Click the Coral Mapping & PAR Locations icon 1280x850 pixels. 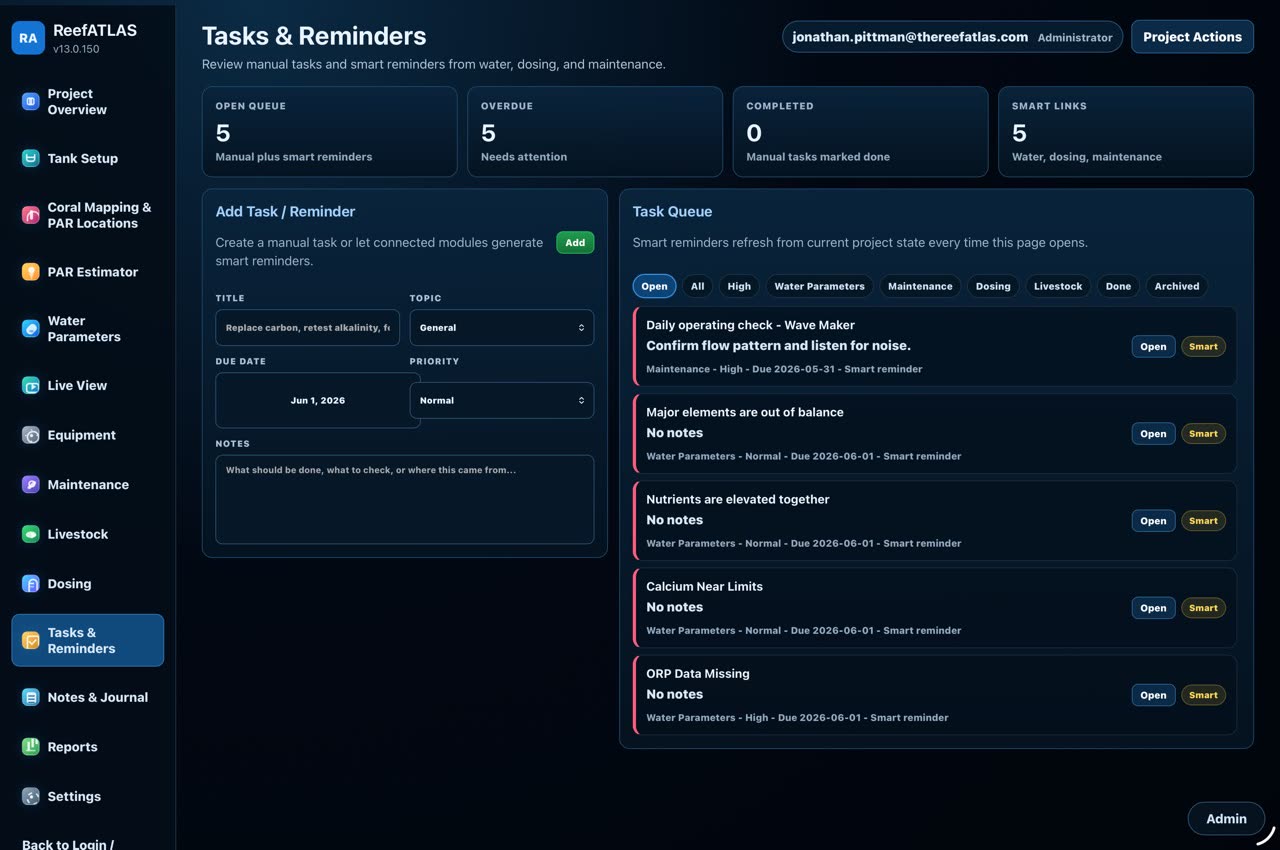(31, 215)
